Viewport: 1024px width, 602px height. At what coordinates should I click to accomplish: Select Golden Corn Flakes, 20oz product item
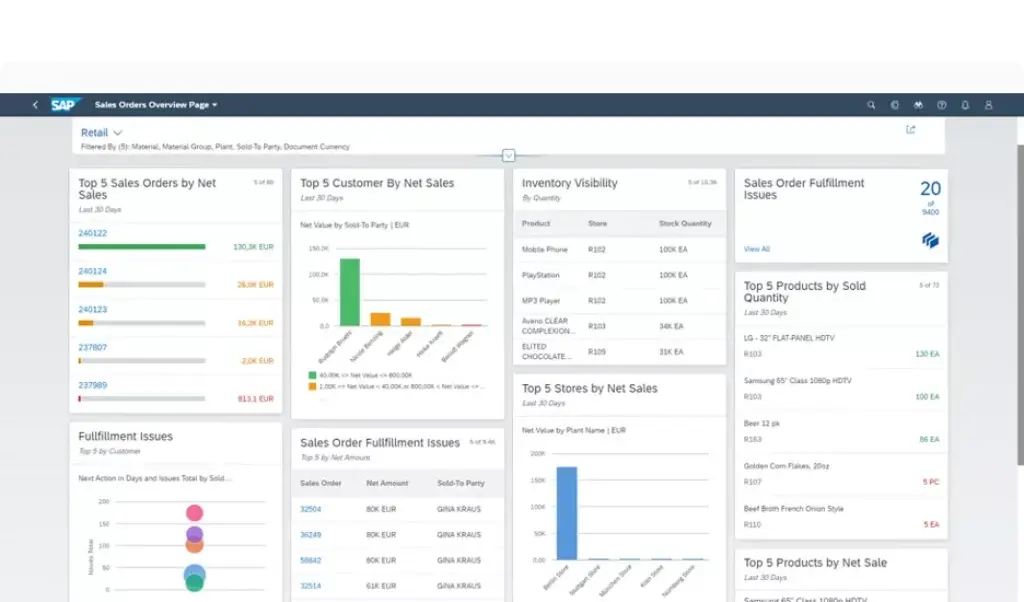point(841,473)
